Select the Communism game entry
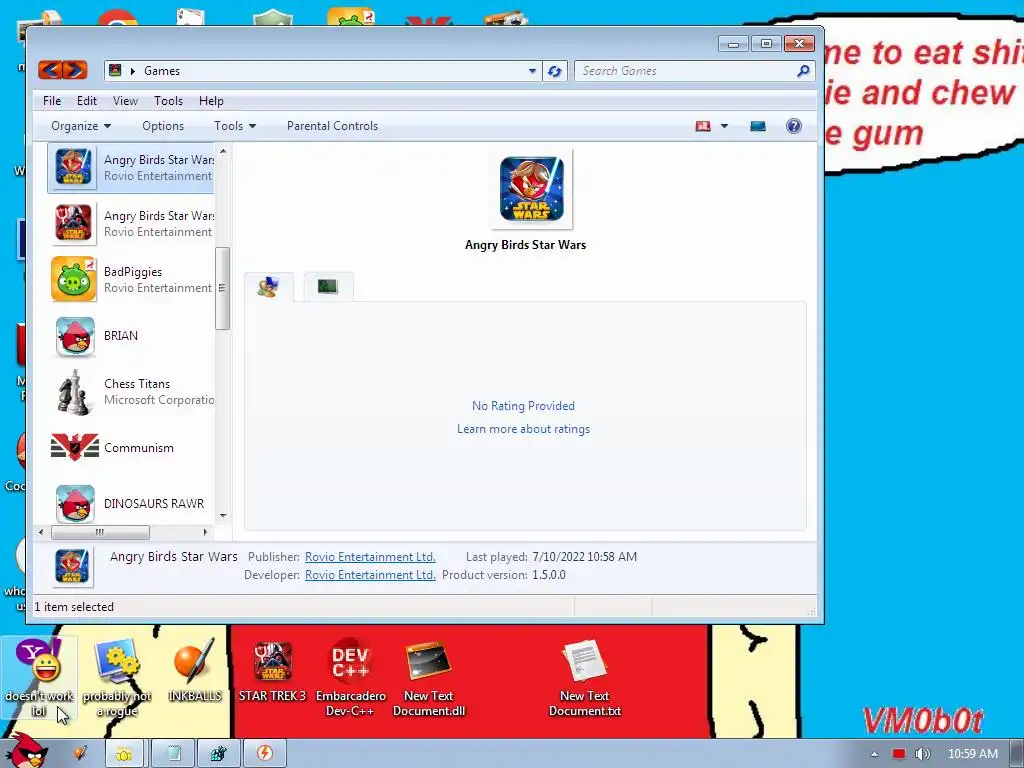This screenshot has height=768, width=1024. (x=131, y=448)
